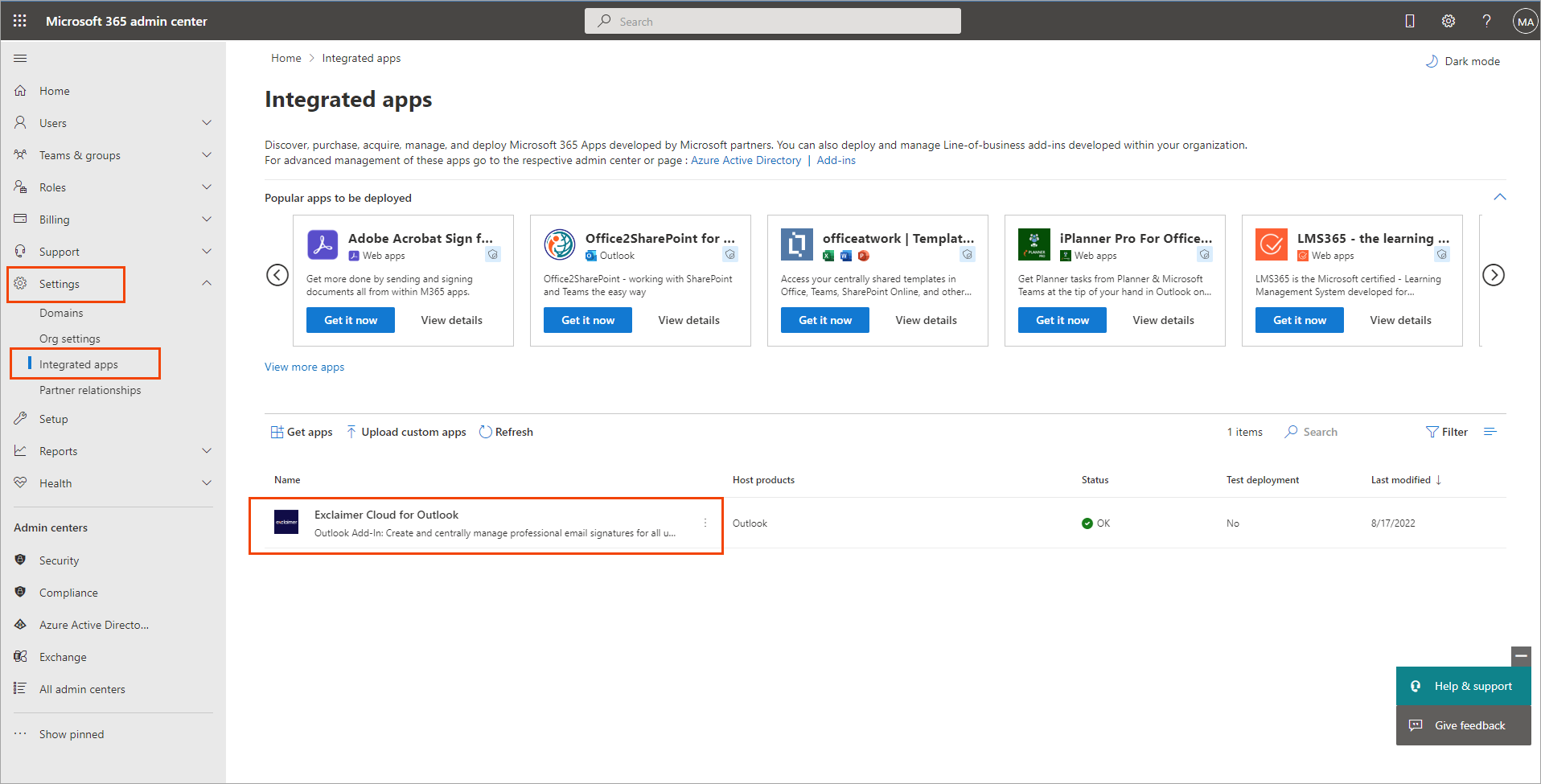1541x784 pixels.
Task: Click View more apps link
Action: 304,367
